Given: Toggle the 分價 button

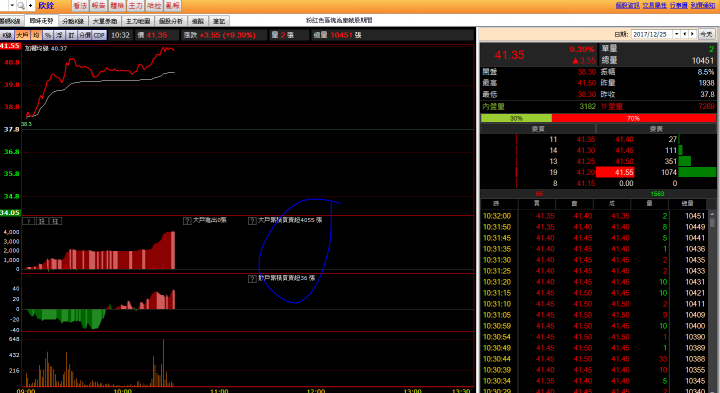Looking at the screenshot, I should click(x=85, y=35).
